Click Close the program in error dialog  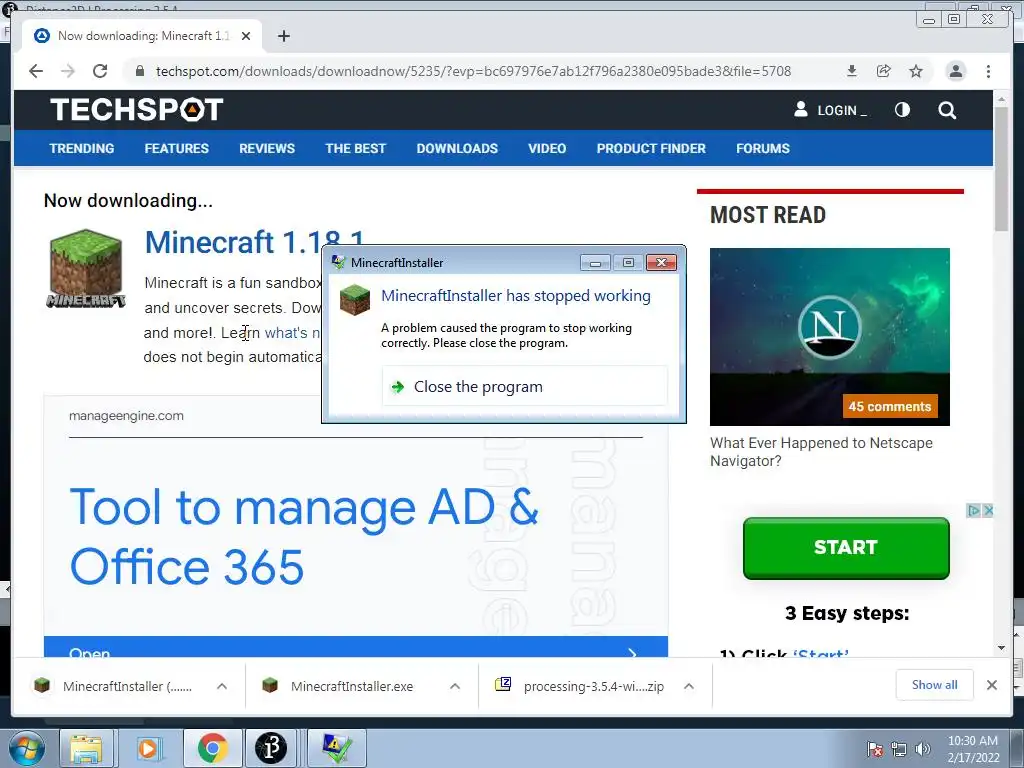pos(524,387)
